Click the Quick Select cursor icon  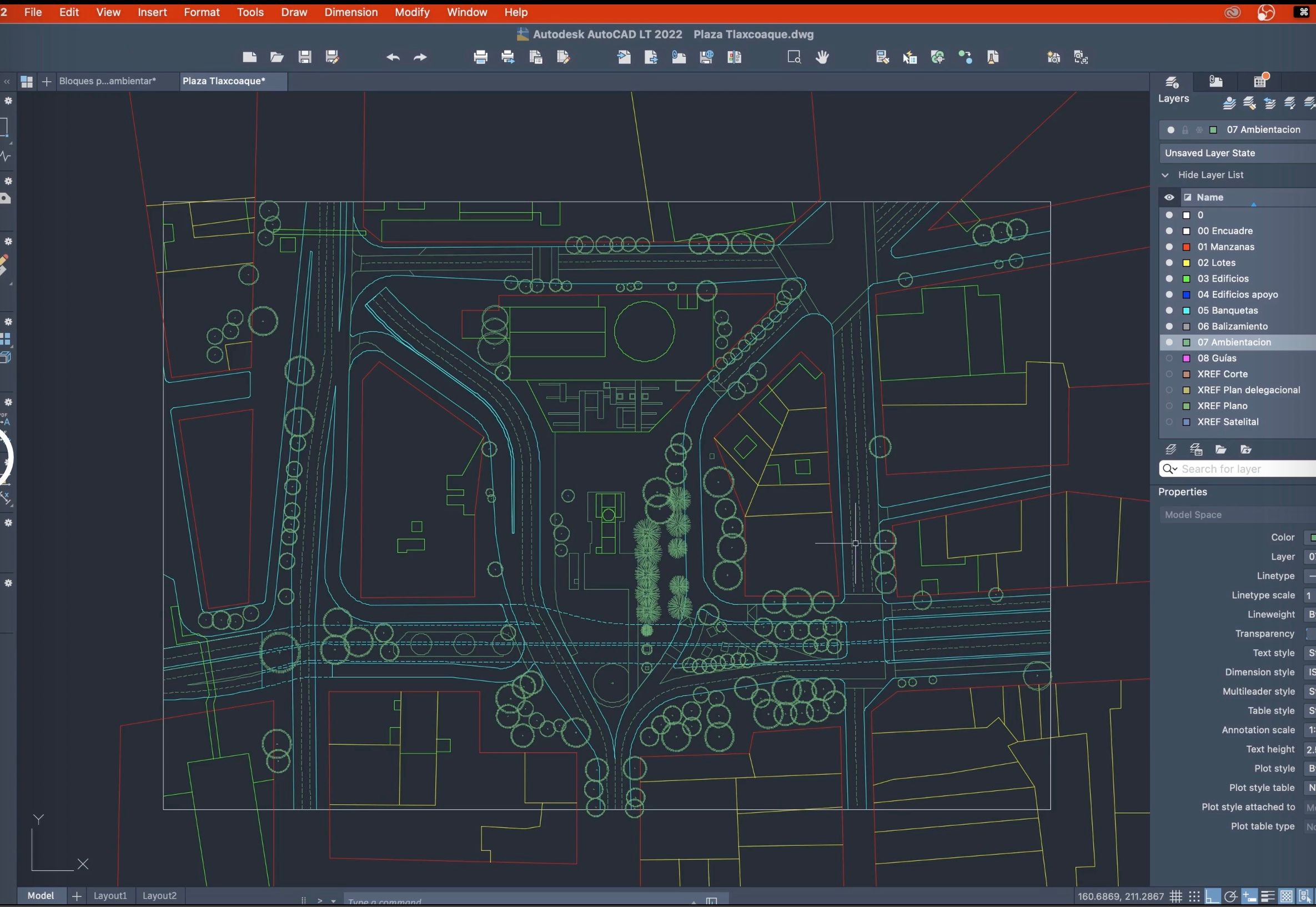pyautogui.click(x=910, y=57)
